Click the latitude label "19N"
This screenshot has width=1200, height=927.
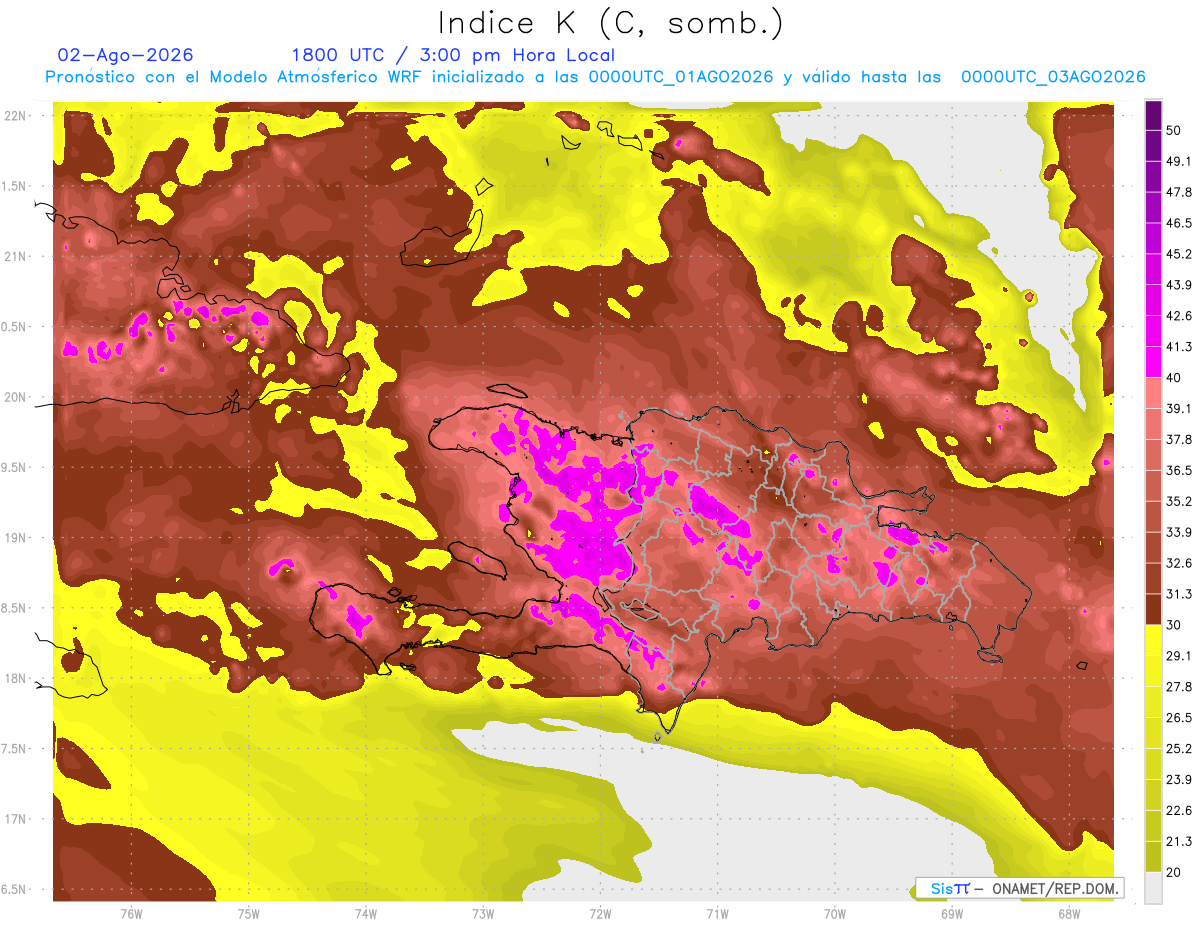pyautogui.click(x=13, y=537)
